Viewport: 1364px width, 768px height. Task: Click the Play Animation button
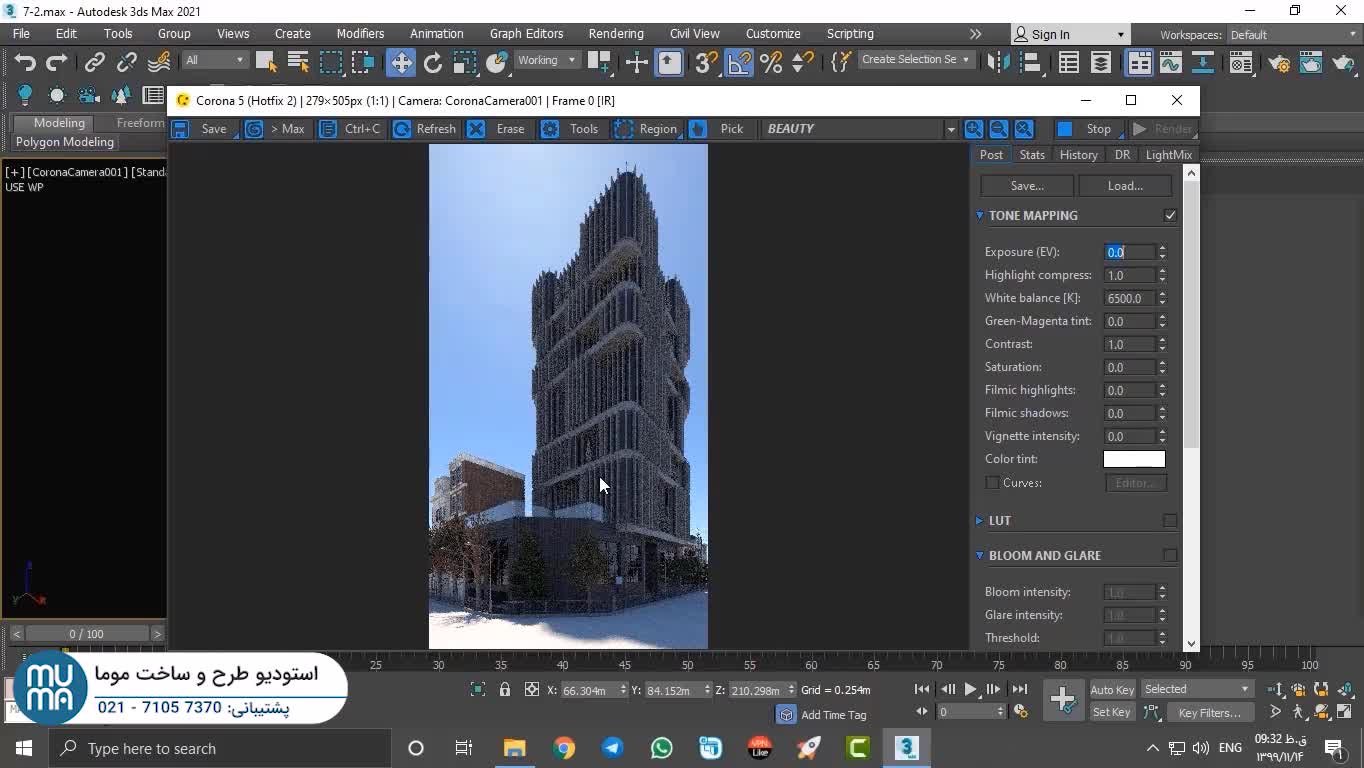coord(970,689)
